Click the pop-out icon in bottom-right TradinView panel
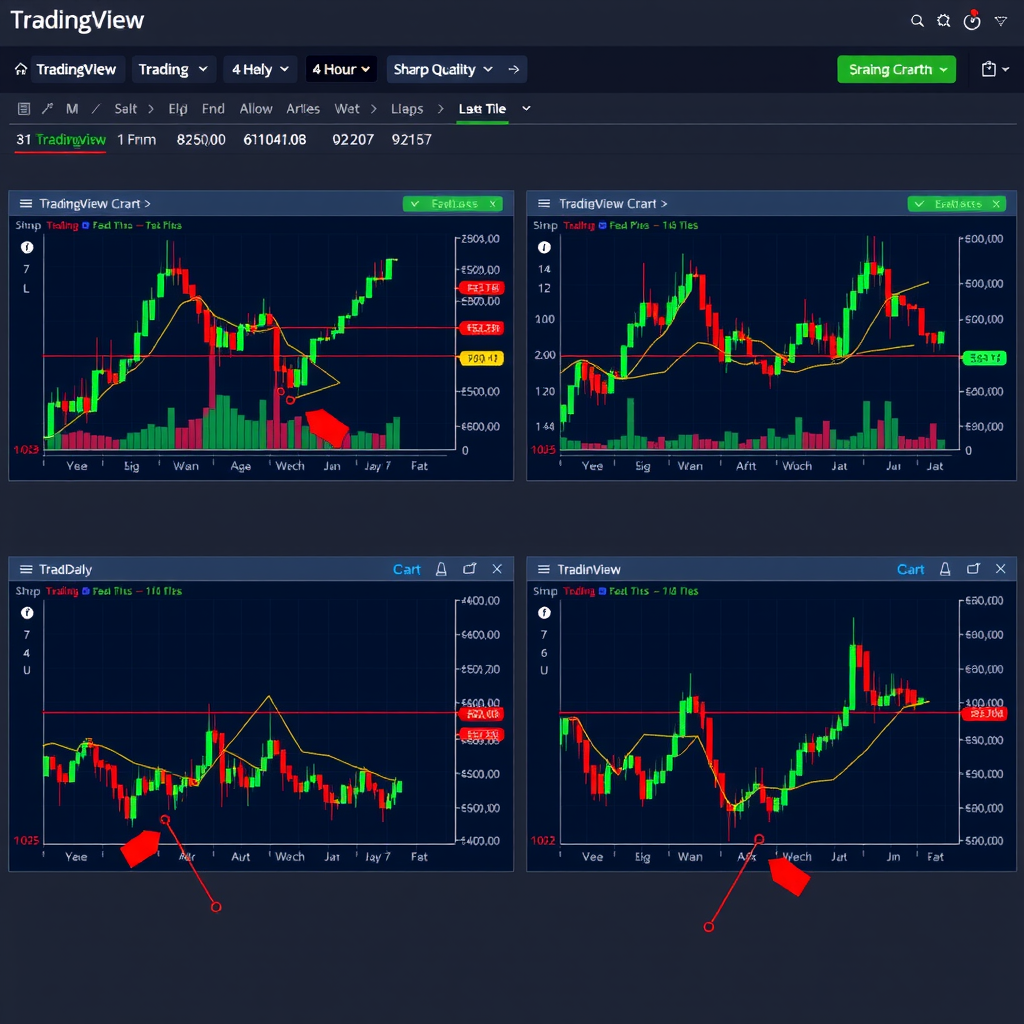The width and height of the screenshot is (1024, 1024). coord(973,569)
